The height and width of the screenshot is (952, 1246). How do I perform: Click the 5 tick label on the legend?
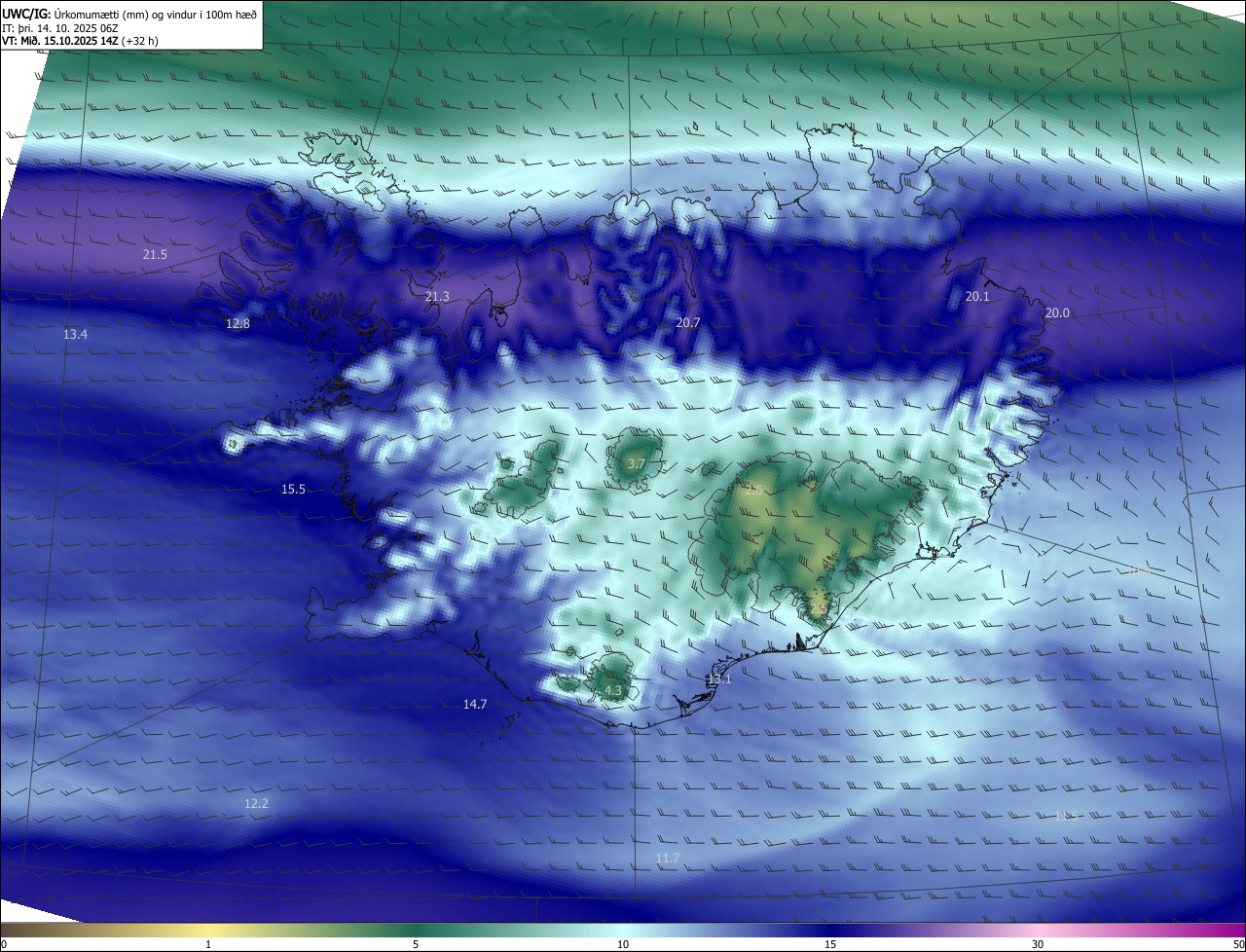click(416, 944)
